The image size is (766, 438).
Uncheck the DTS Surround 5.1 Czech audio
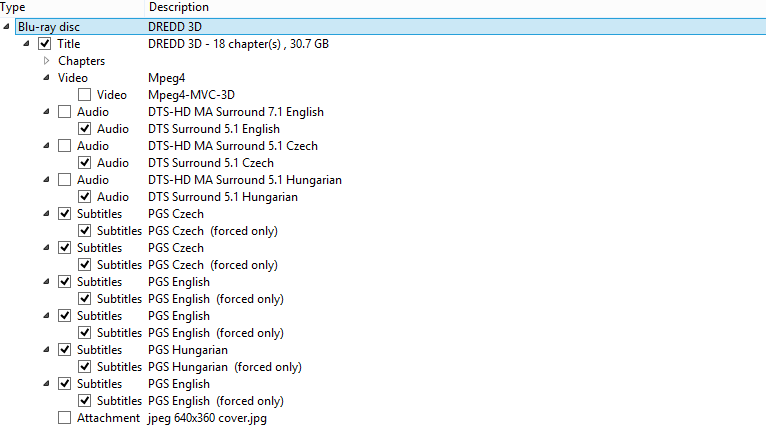84,163
